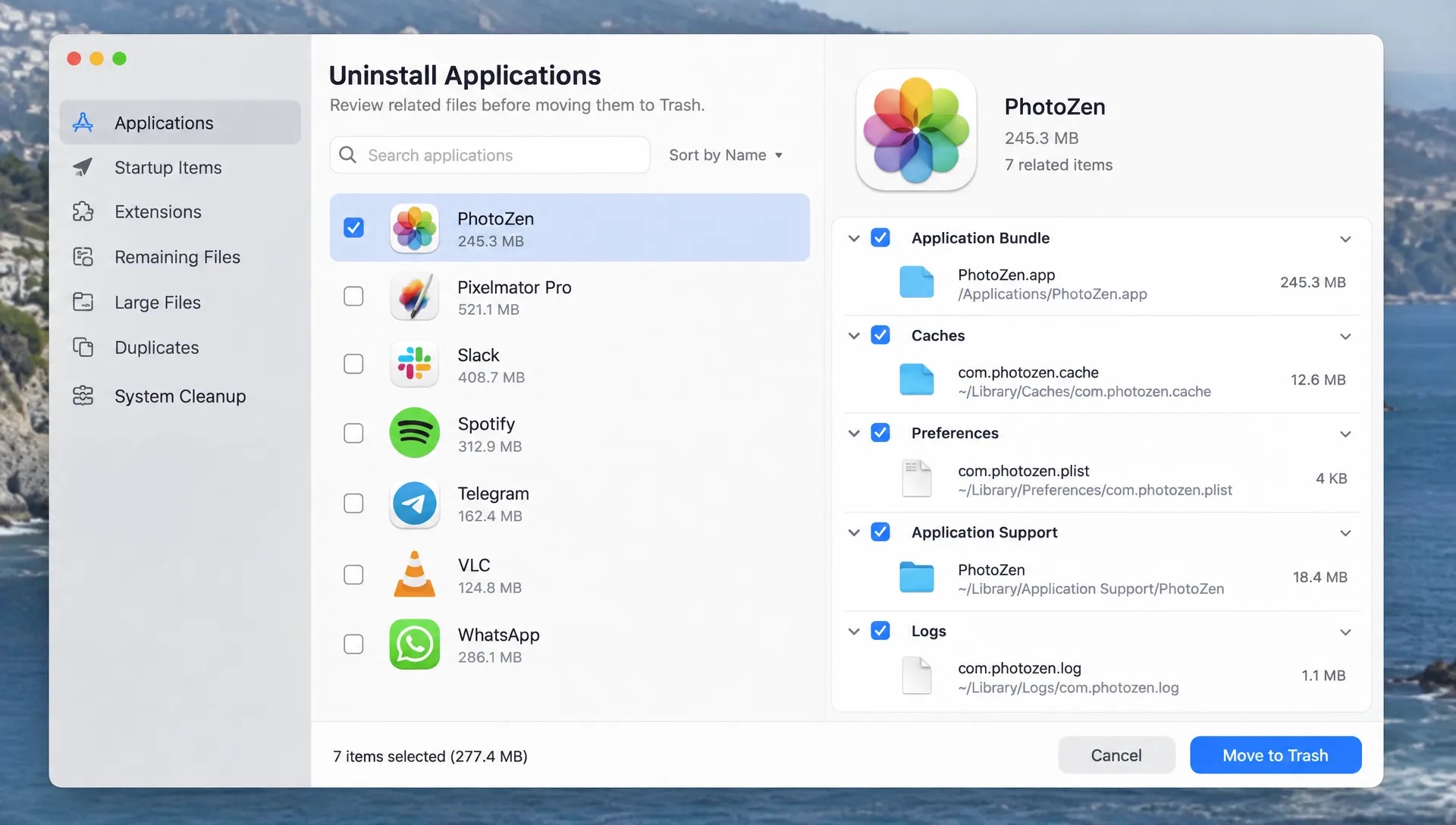
Task: Click the Application Support PhotoZen folder icon
Action: 916,577
